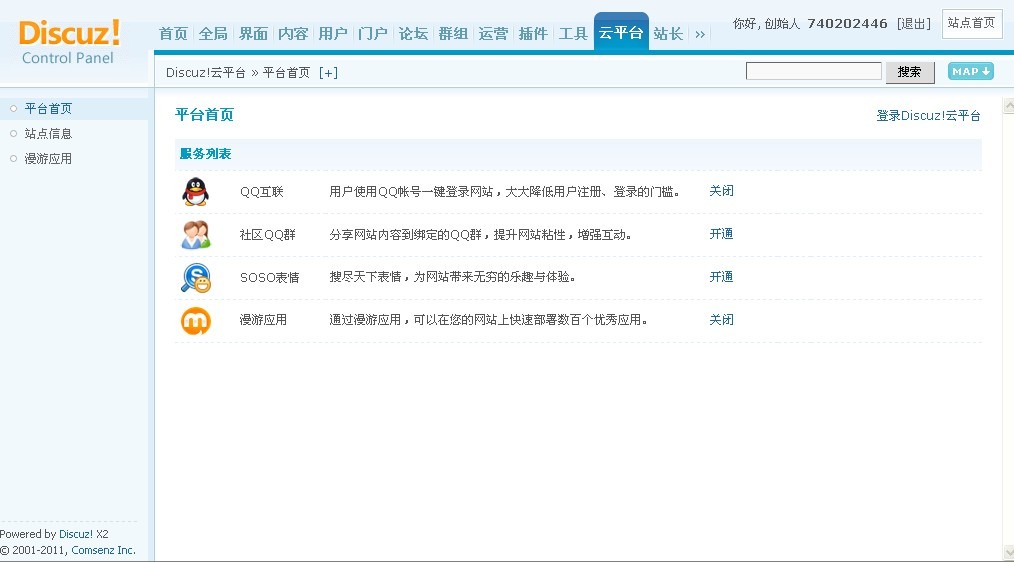This screenshot has width=1014, height=562.
Task: Click 关闭 for 漫游应用 service
Action: [721, 319]
